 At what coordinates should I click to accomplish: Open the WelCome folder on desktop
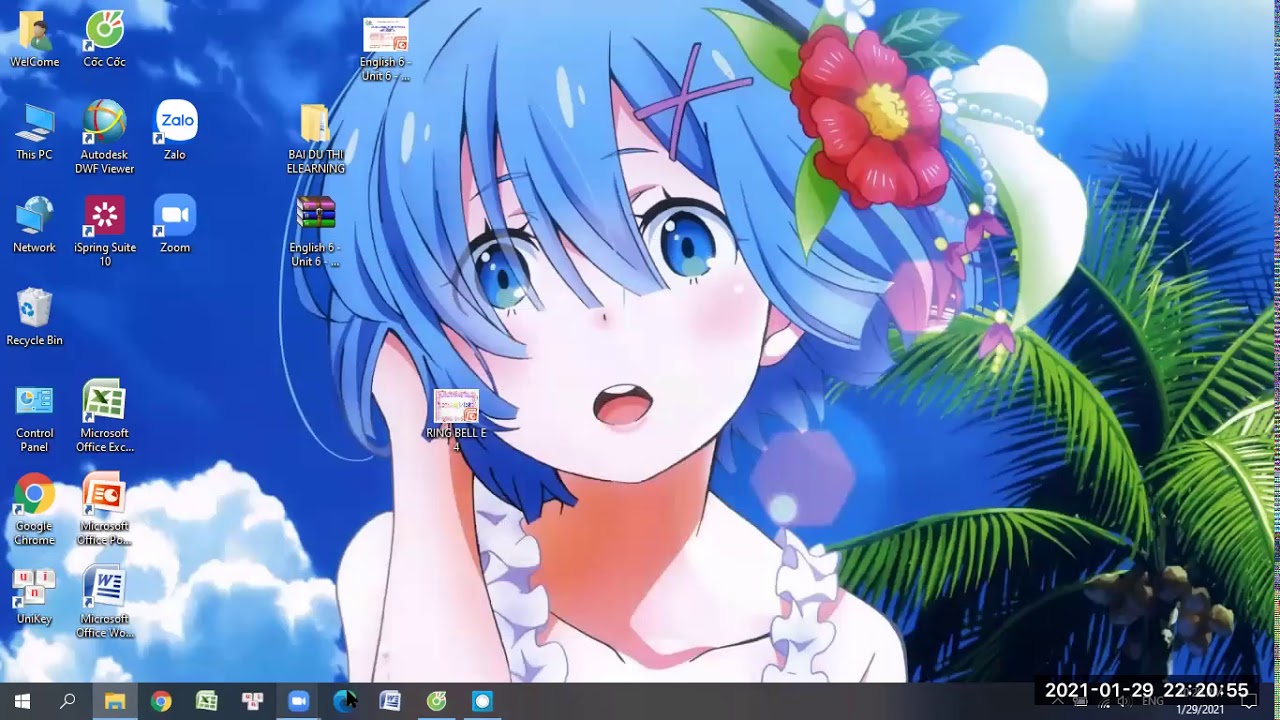tap(35, 39)
